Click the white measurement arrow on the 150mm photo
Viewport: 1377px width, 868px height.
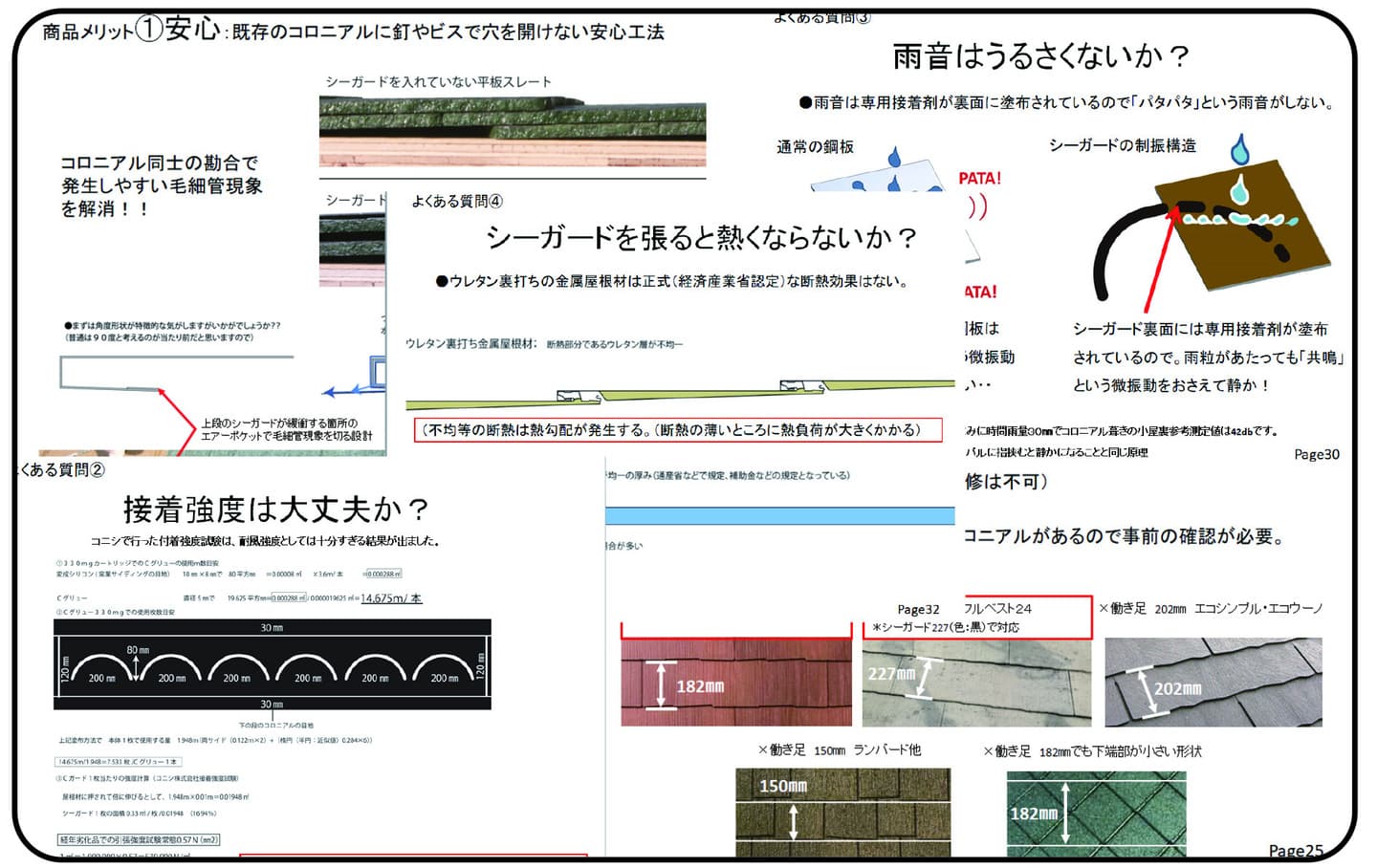coord(793,821)
